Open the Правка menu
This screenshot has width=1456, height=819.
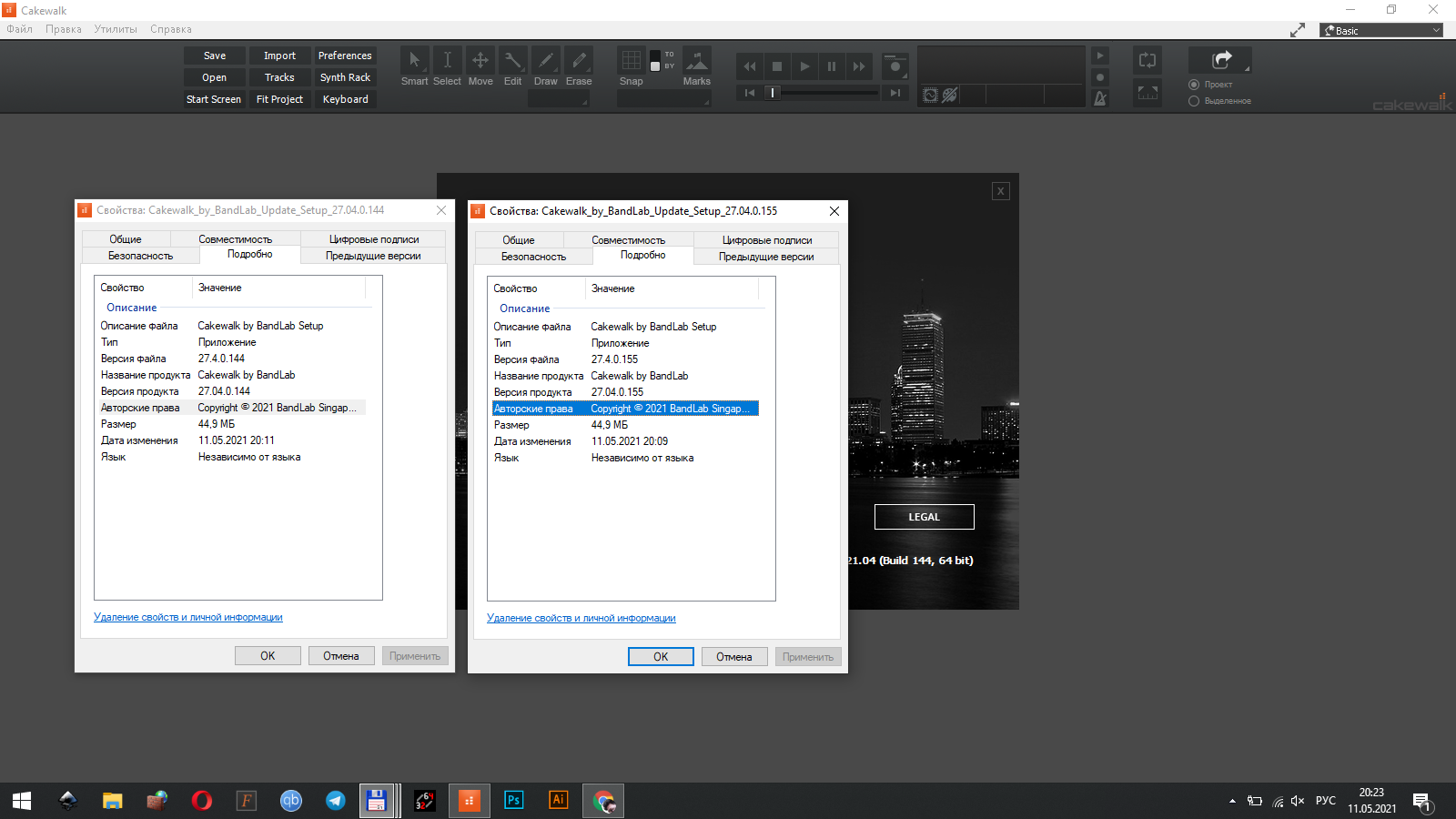(64, 29)
